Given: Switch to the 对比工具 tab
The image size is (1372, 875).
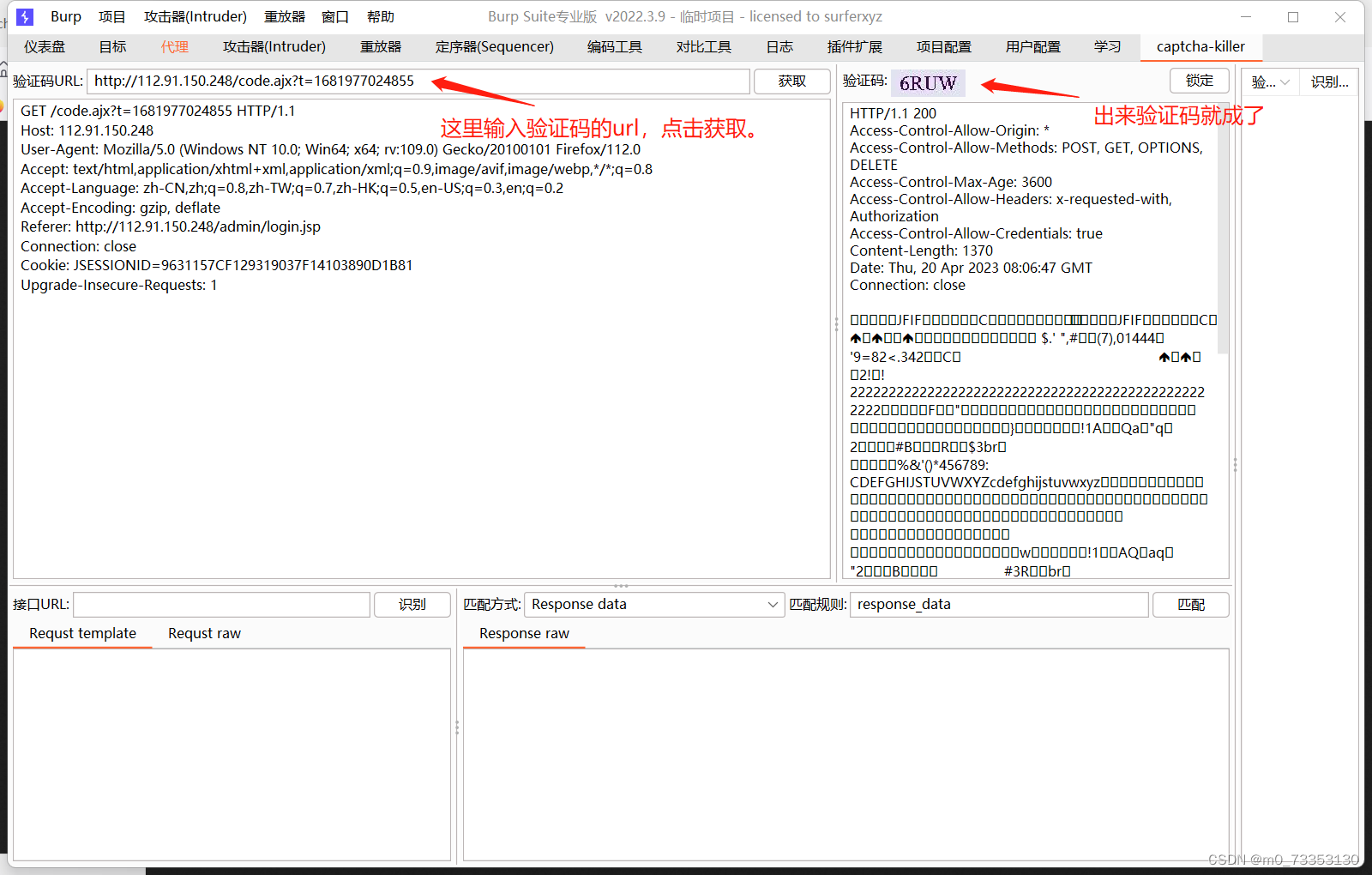Looking at the screenshot, I should coord(704,46).
